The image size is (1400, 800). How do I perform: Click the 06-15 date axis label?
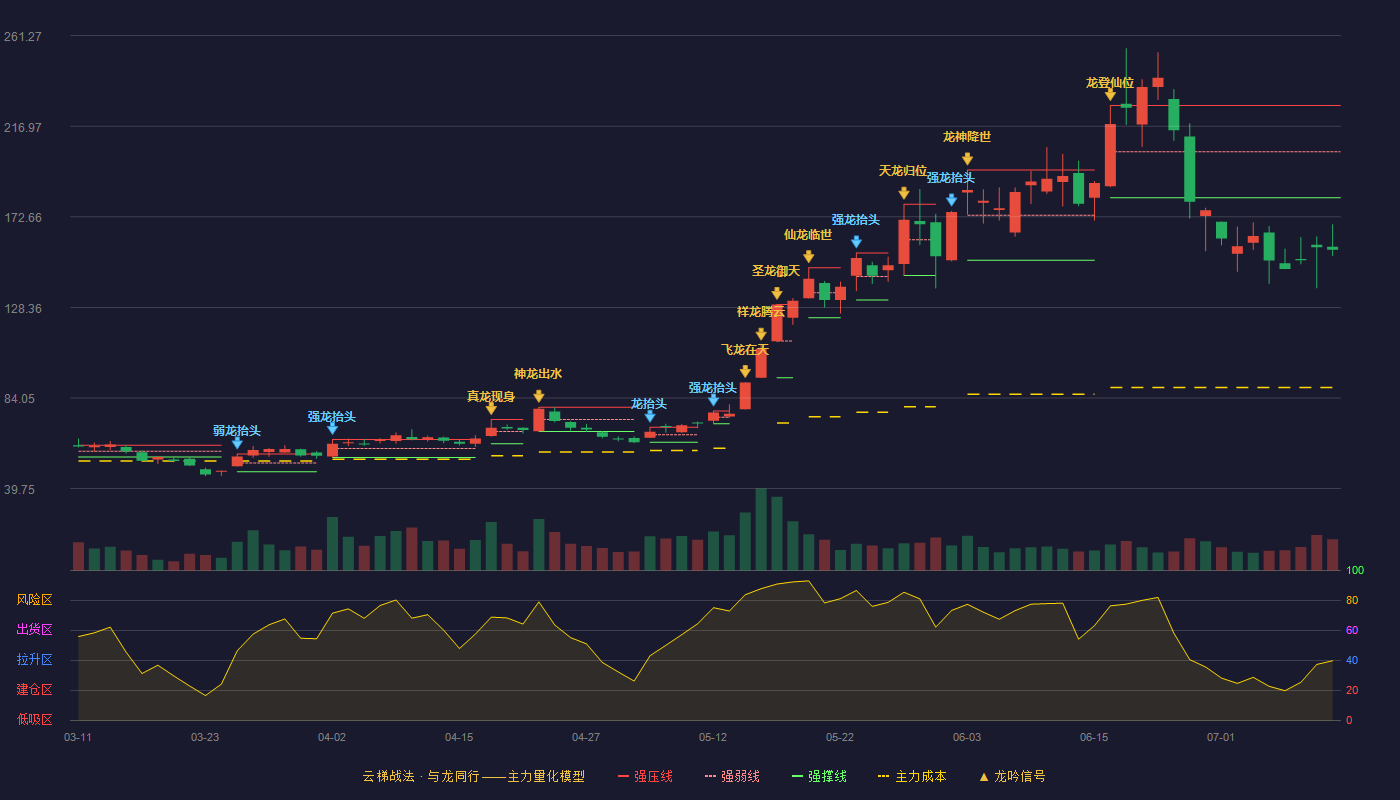[x=1094, y=737]
